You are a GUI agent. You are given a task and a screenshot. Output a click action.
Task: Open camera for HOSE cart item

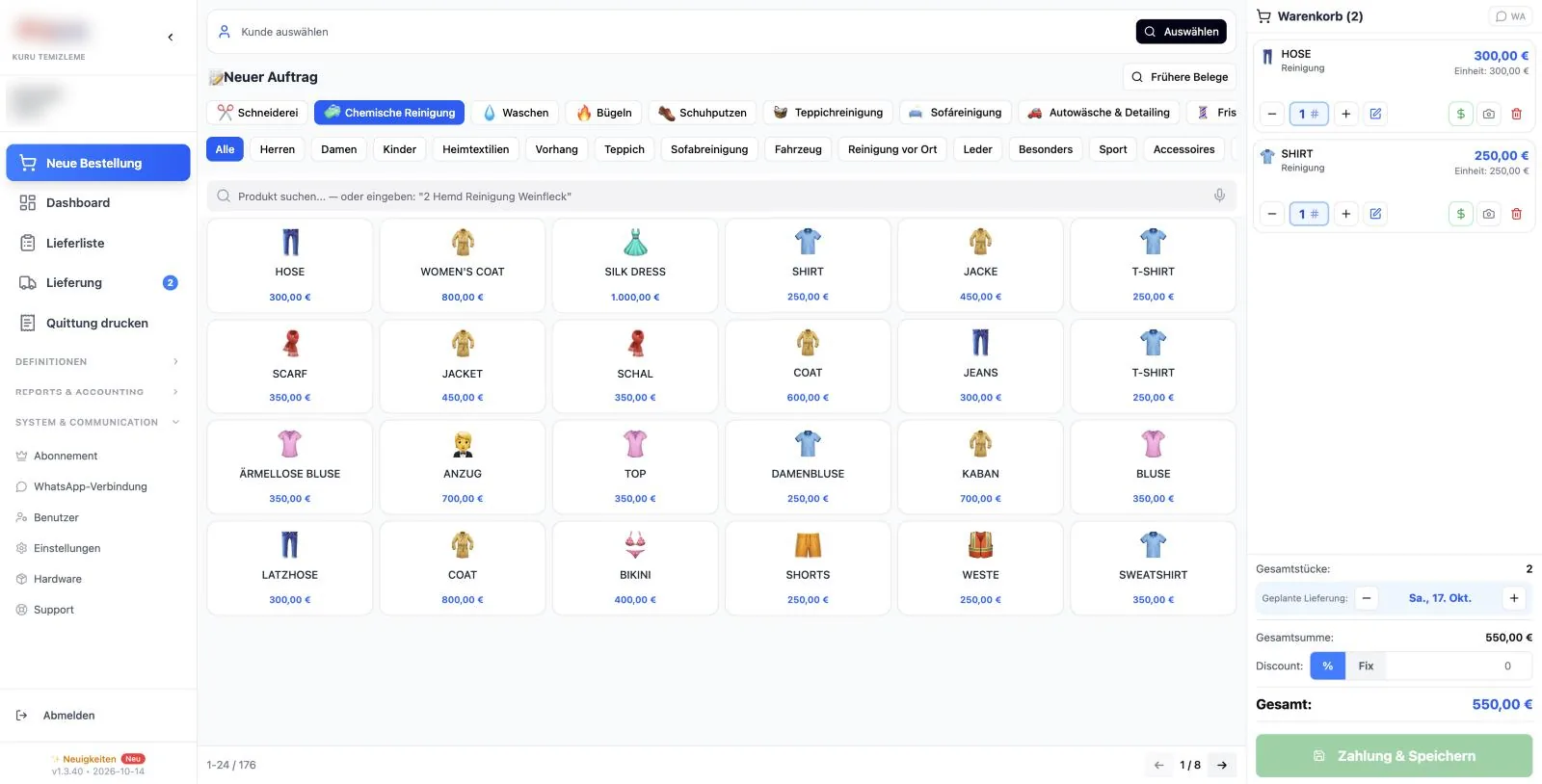pos(1489,114)
